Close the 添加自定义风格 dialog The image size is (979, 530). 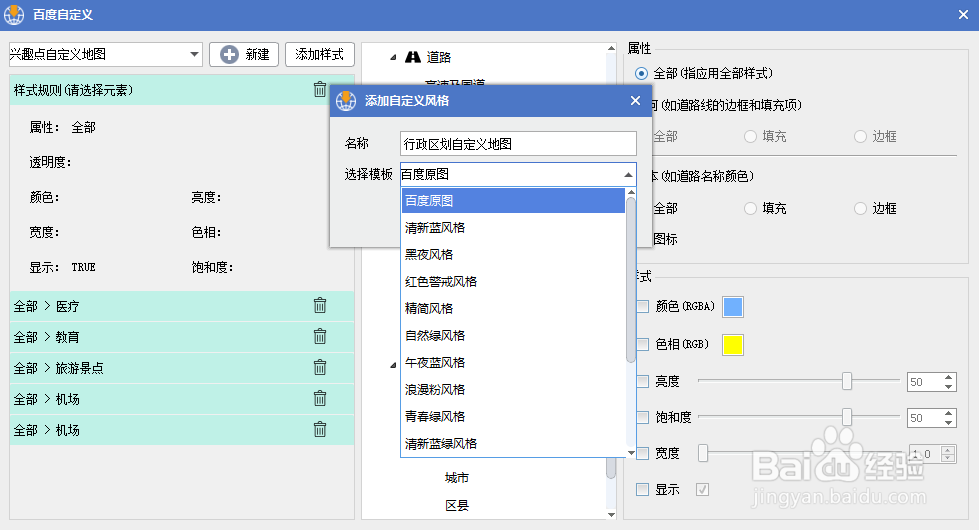[x=636, y=101]
